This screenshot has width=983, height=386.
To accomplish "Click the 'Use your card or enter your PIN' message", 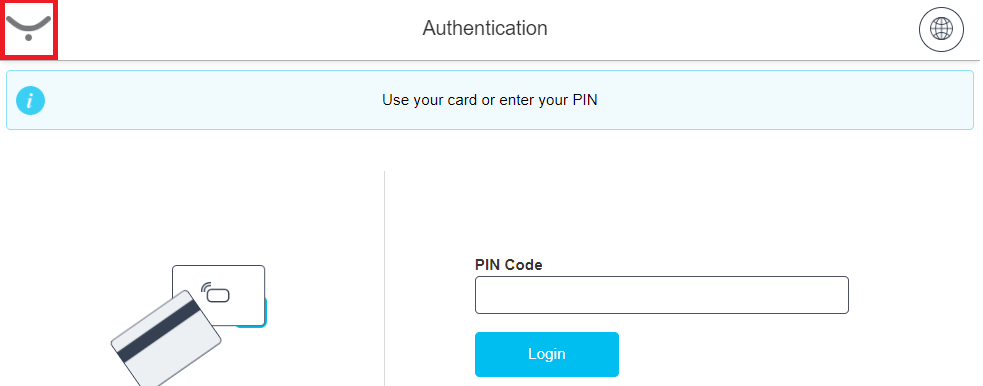I will [x=490, y=100].
